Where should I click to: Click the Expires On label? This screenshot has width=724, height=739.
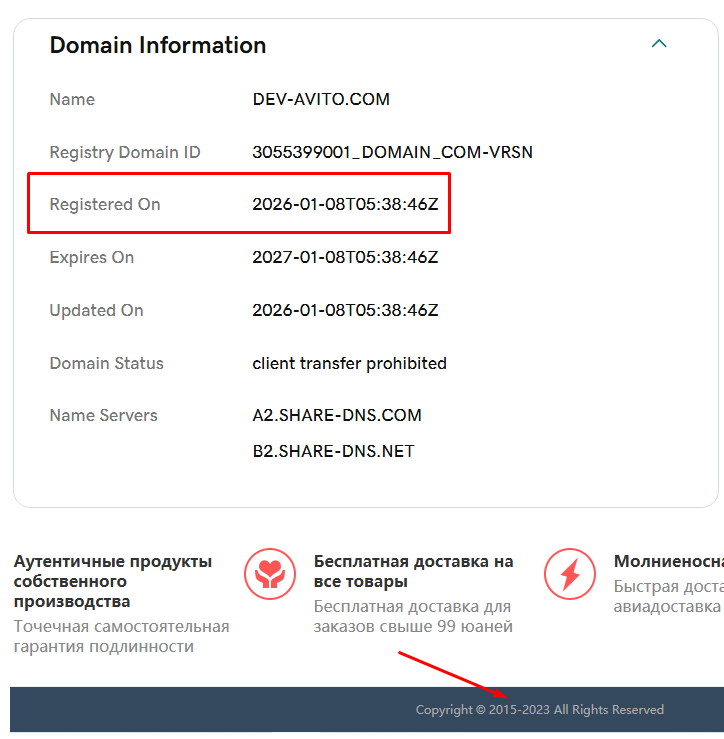click(92, 257)
